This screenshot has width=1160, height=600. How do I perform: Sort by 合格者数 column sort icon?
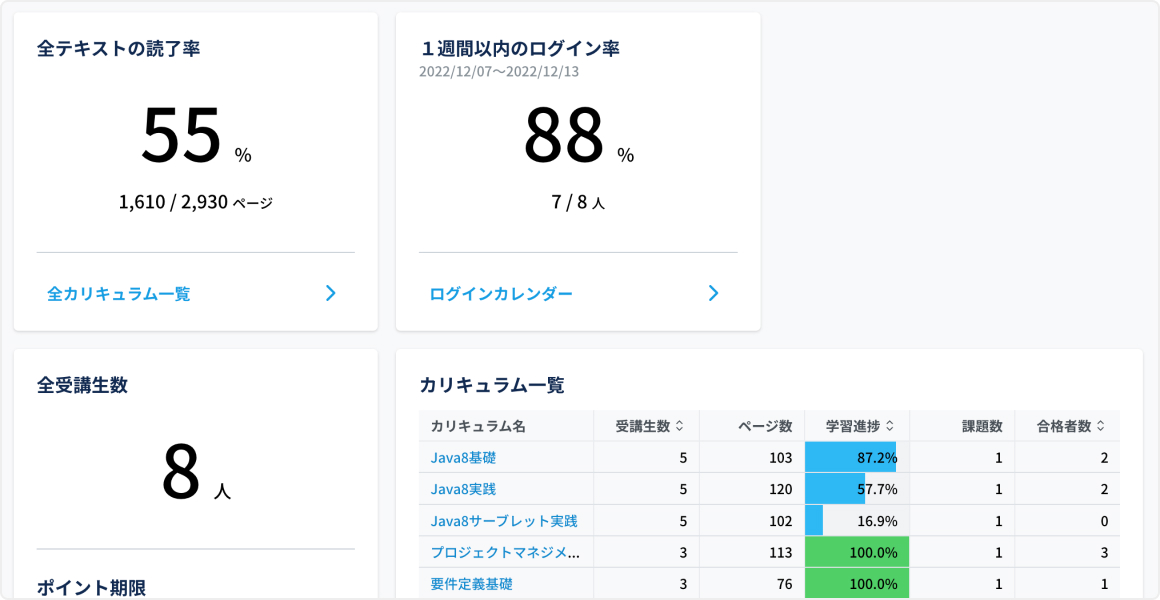pyautogui.click(x=1101, y=426)
